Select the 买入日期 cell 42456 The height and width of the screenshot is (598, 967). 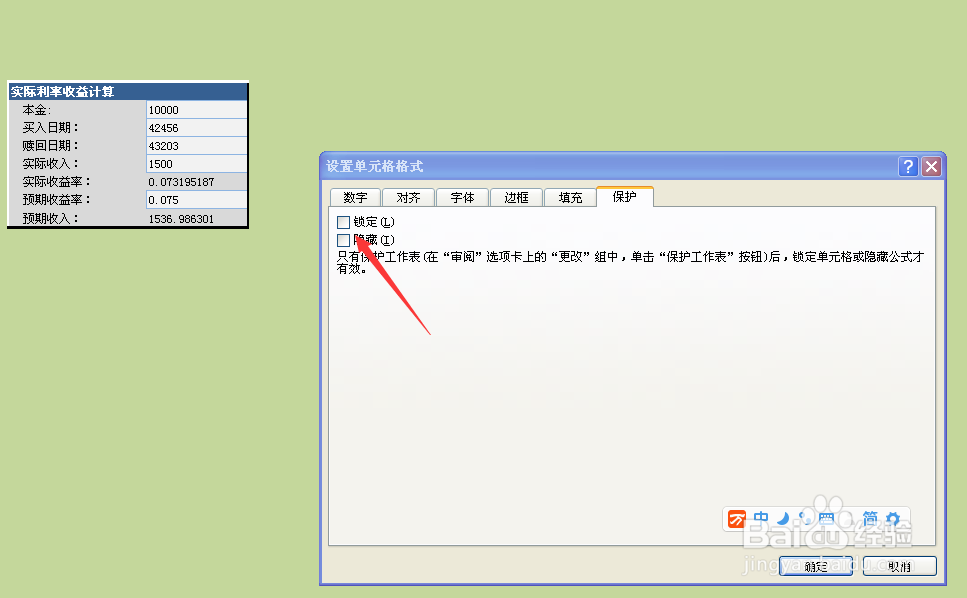(197, 128)
